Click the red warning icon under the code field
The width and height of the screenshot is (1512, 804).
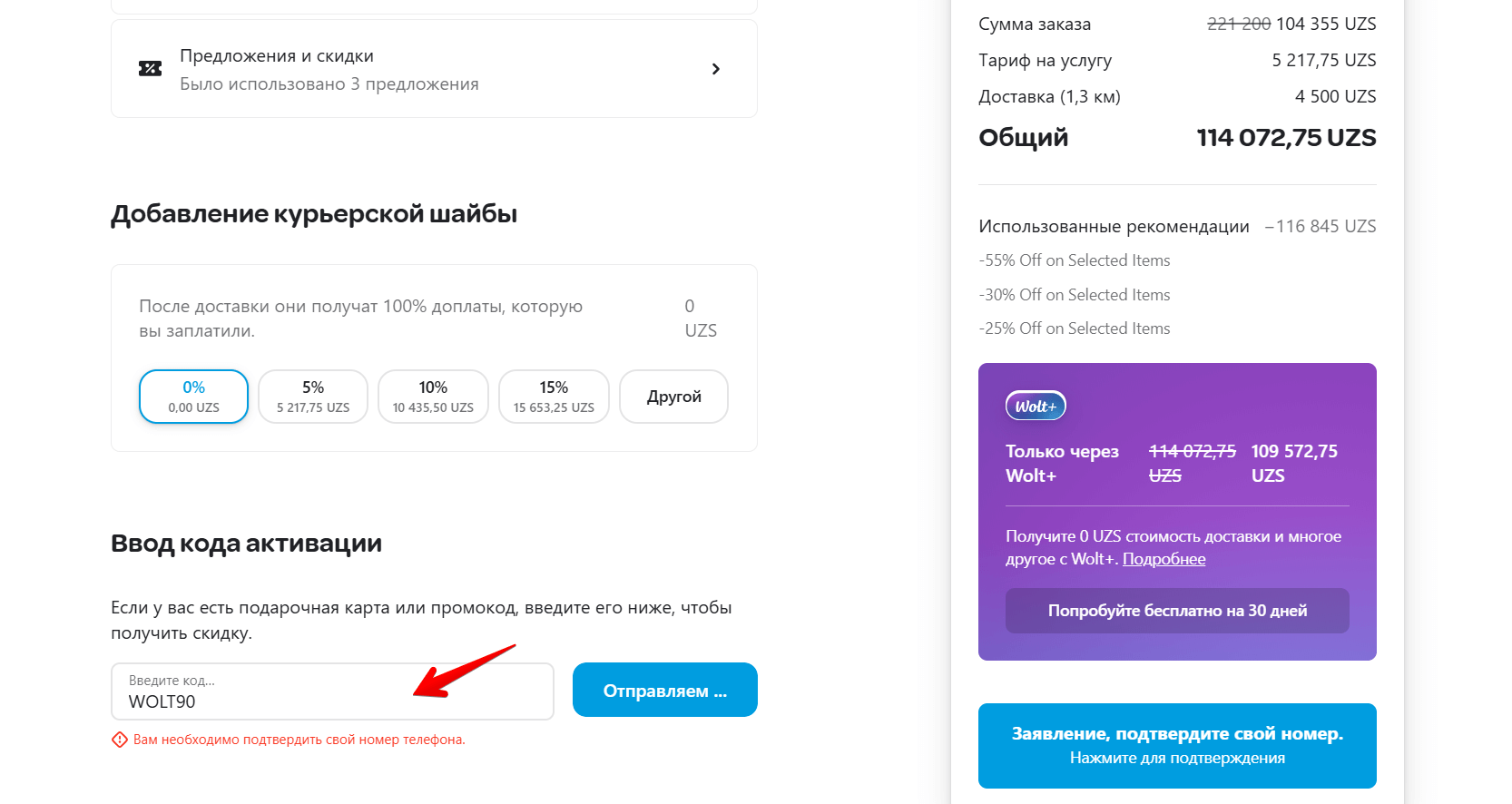pos(120,740)
